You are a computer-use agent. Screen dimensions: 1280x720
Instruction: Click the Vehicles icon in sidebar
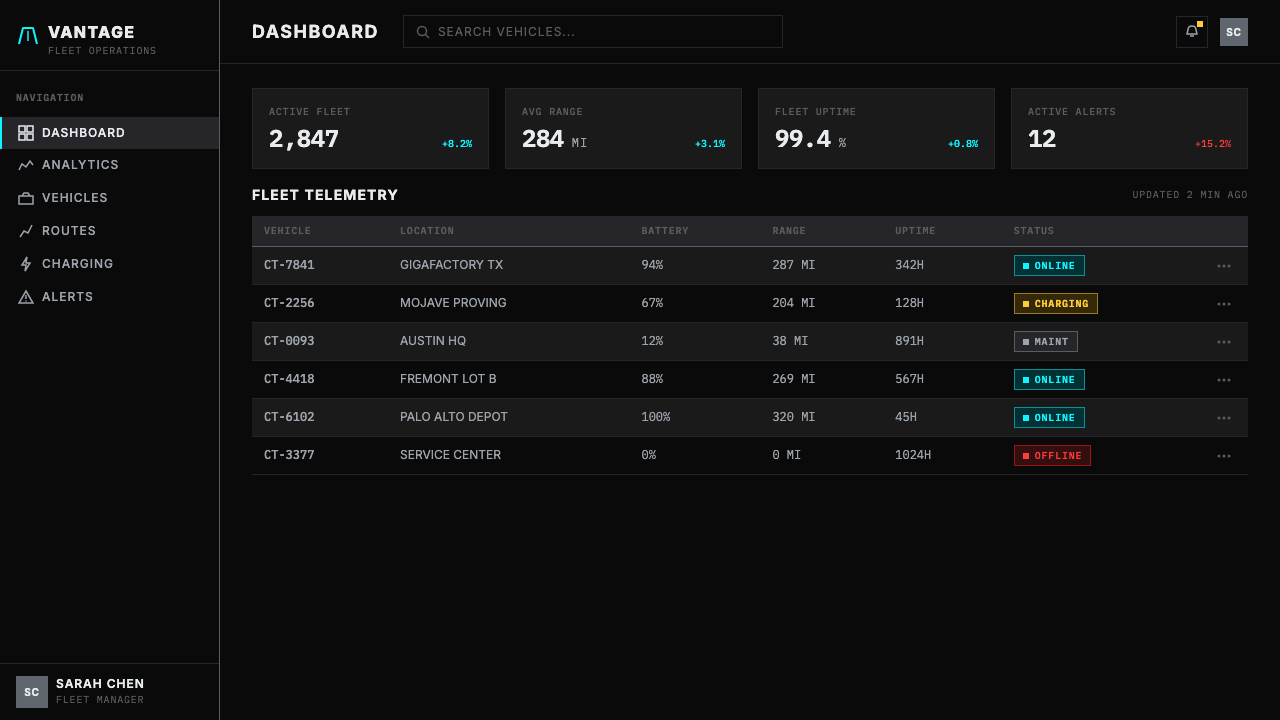[26, 198]
